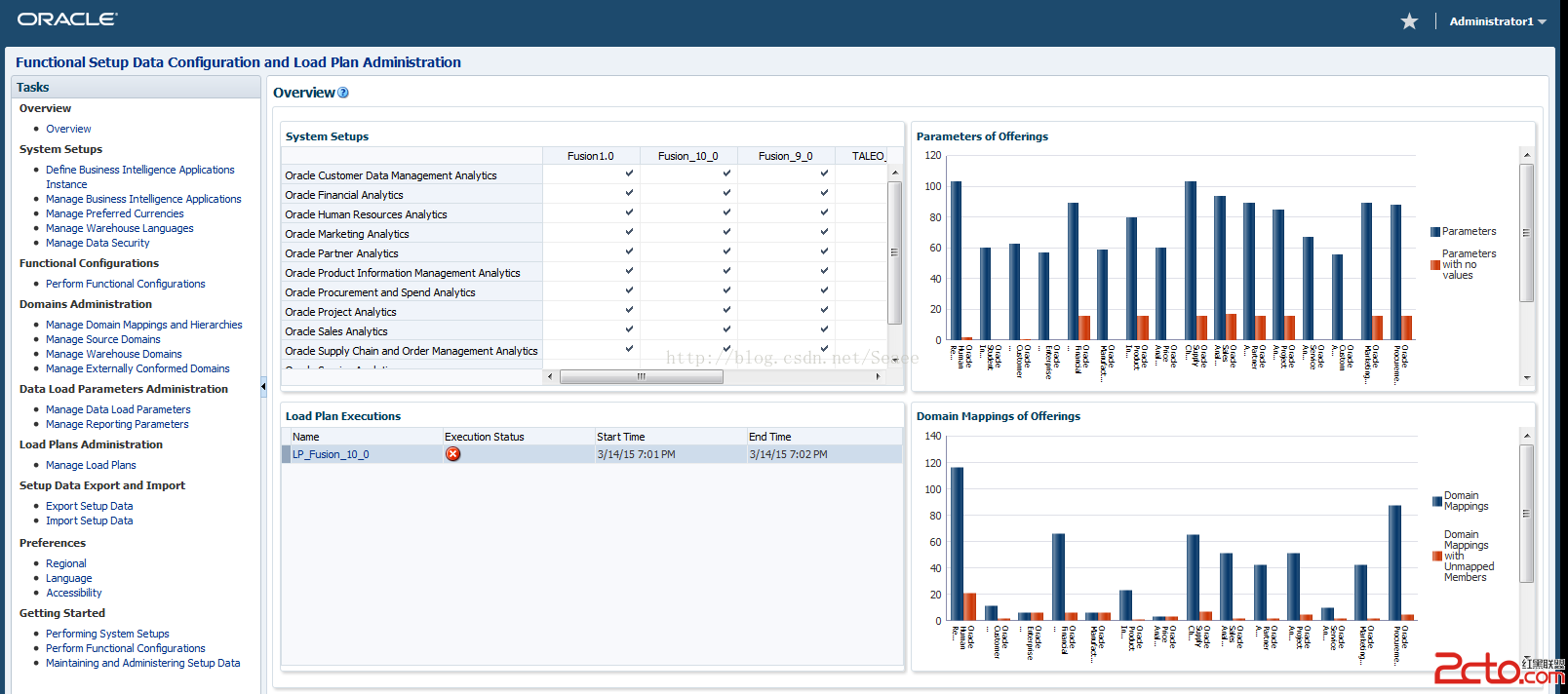Viewport: 1568px width, 694px height.
Task: Click the orange Unmapped Members legend swatch
Action: pos(1437,557)
